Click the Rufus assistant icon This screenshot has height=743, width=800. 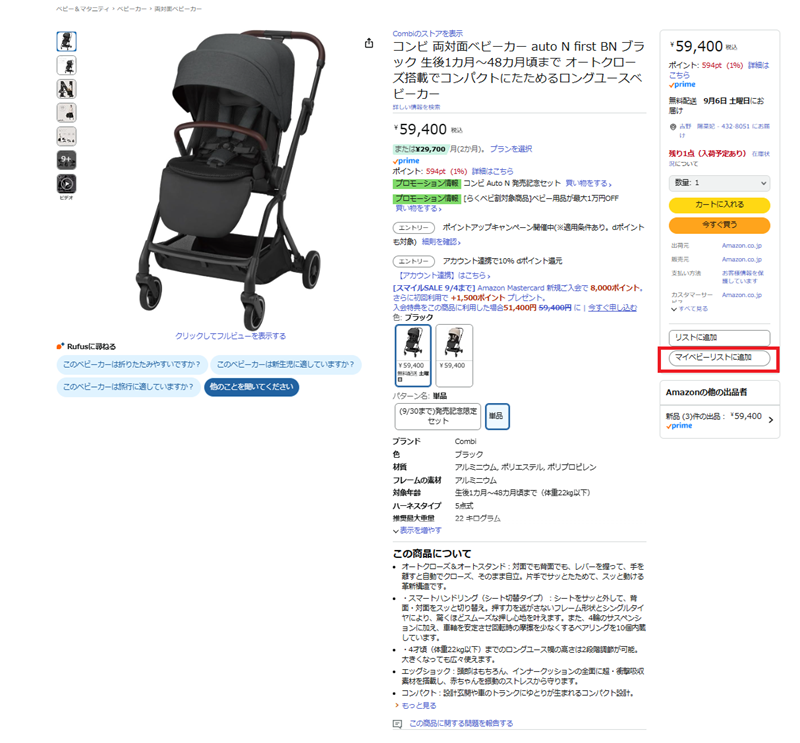60,346
